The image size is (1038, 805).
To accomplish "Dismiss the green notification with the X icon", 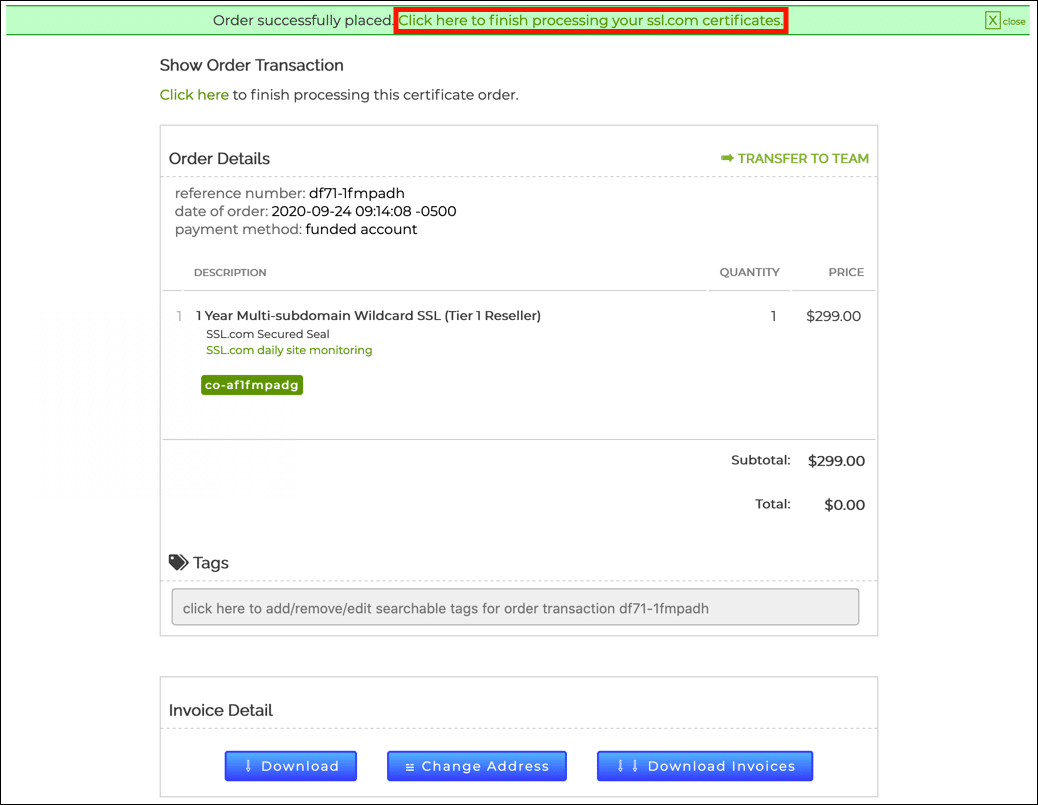I will click(992, 21).
